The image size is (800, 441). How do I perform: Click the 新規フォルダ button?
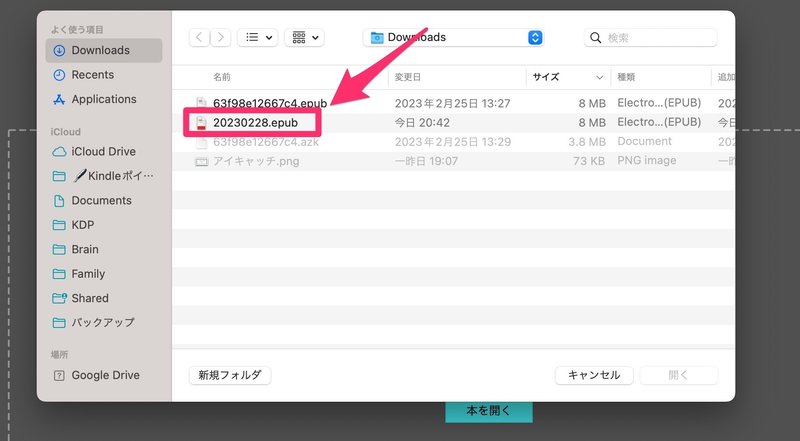(x=230, y=375)
